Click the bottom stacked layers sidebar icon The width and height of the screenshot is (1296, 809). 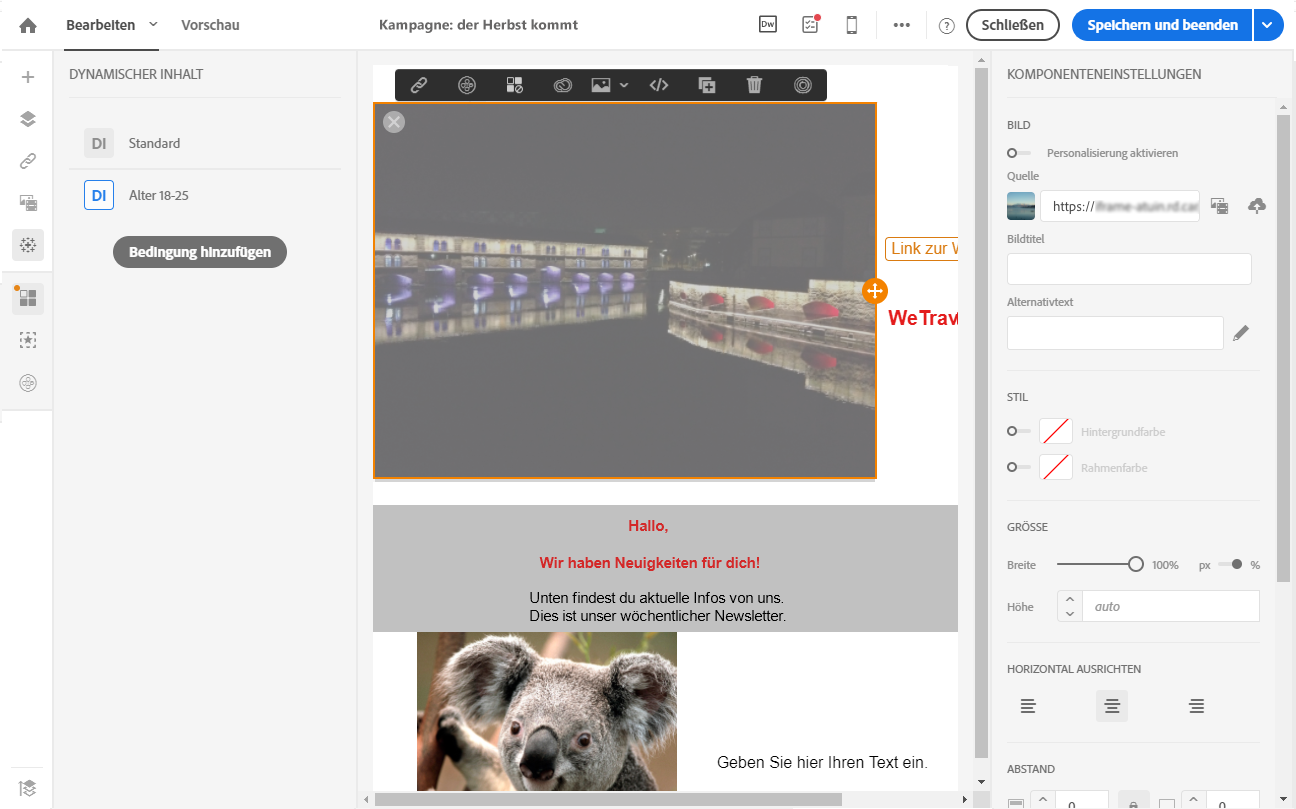click(28, 787)
